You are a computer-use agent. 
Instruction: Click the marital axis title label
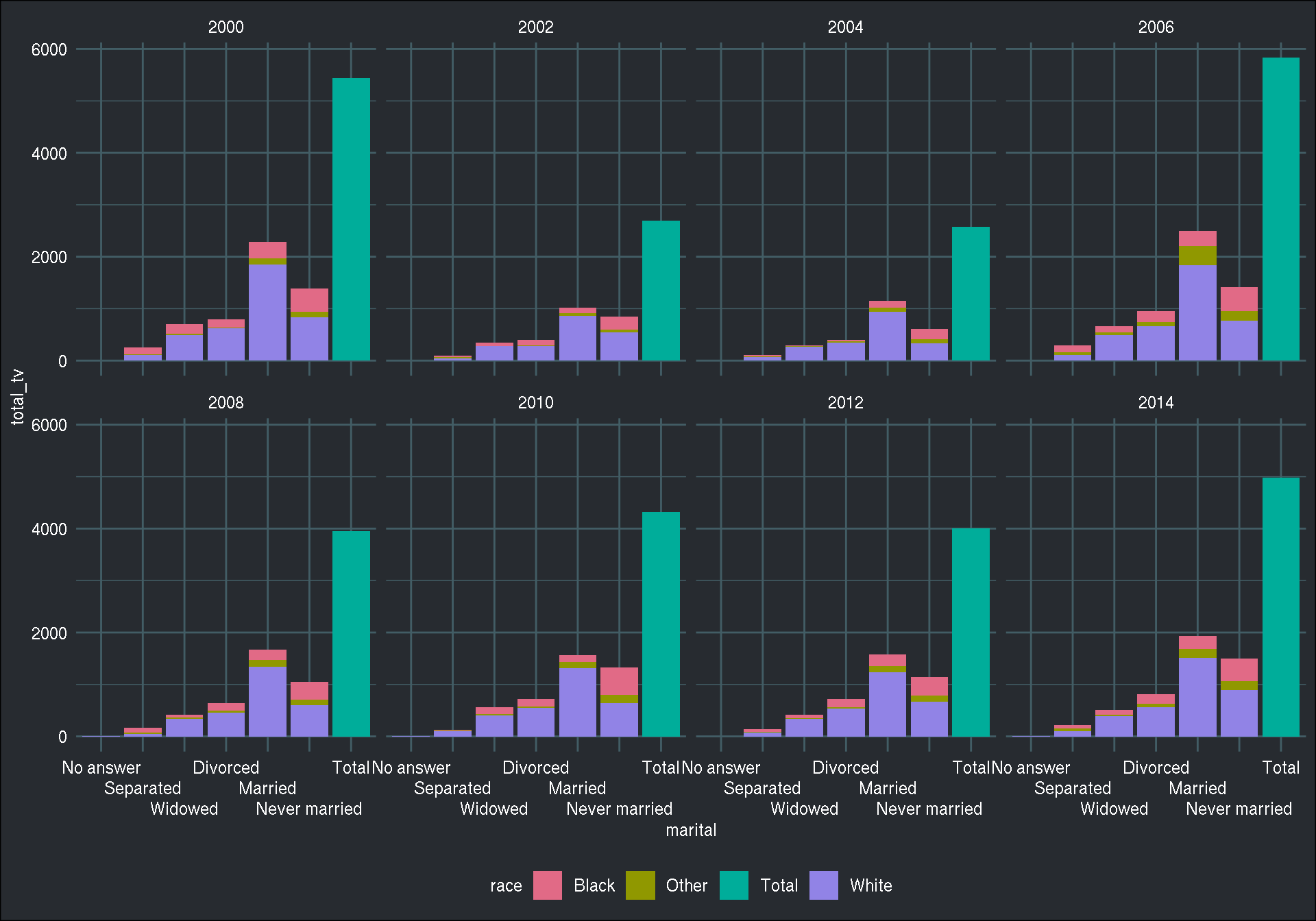pyautogui.click(x=691, y=830)
